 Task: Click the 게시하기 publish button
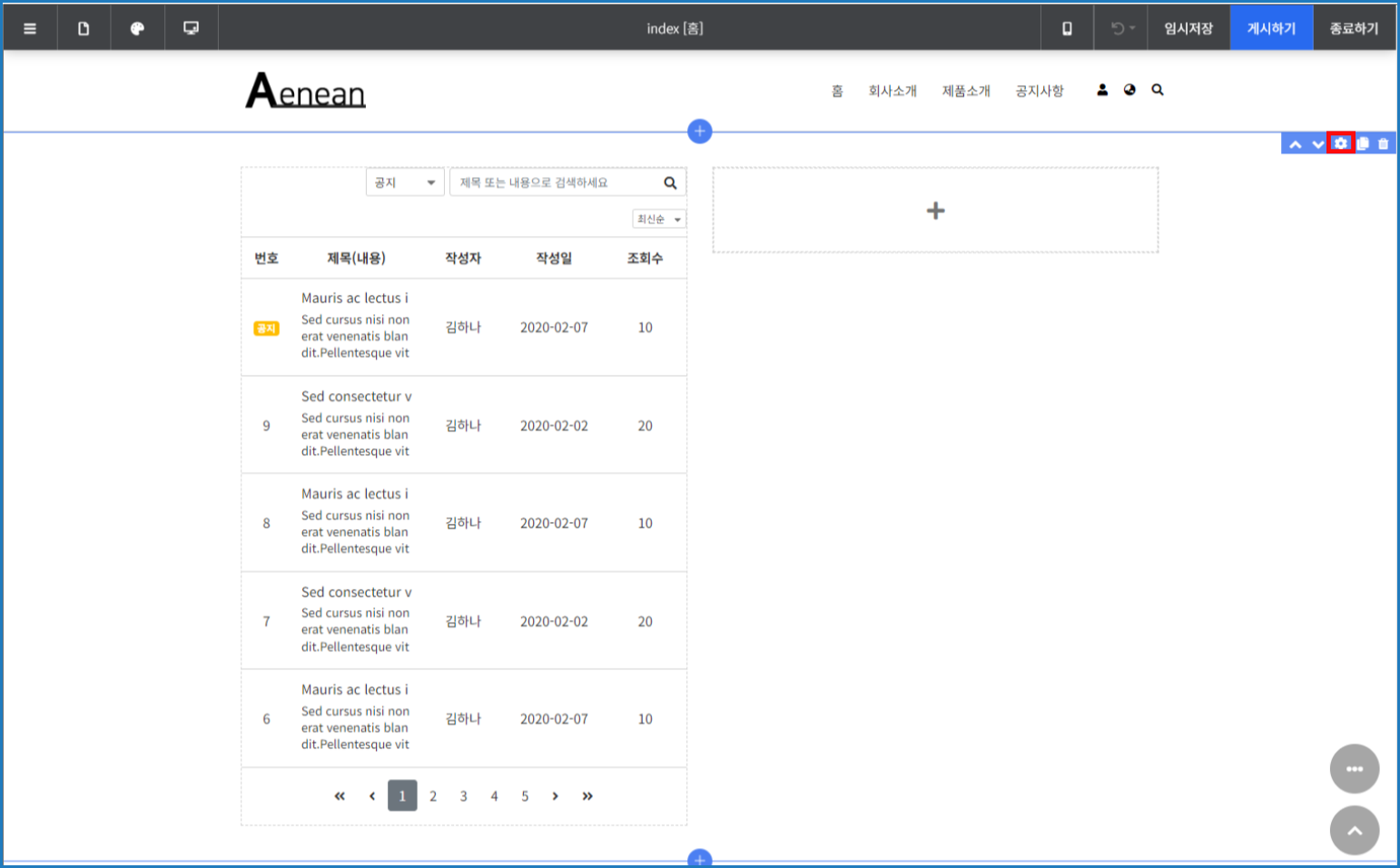click(1271, 28)
